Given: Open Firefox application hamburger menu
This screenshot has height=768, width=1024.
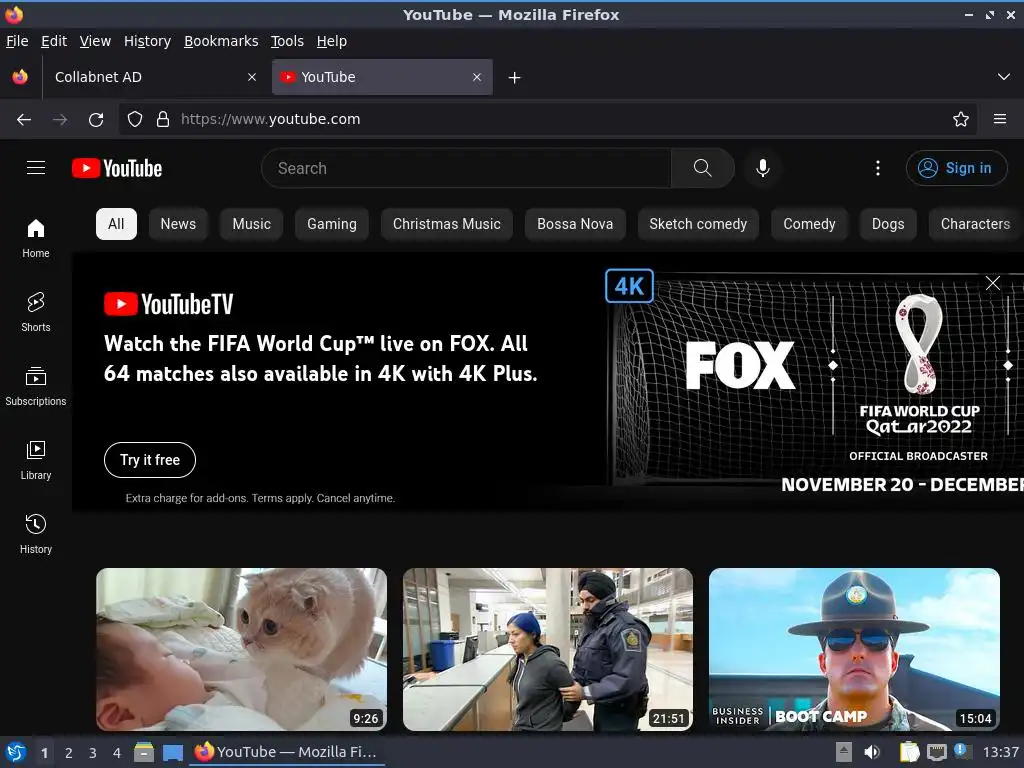Looking at the screenshot, I should point(1000,120).
